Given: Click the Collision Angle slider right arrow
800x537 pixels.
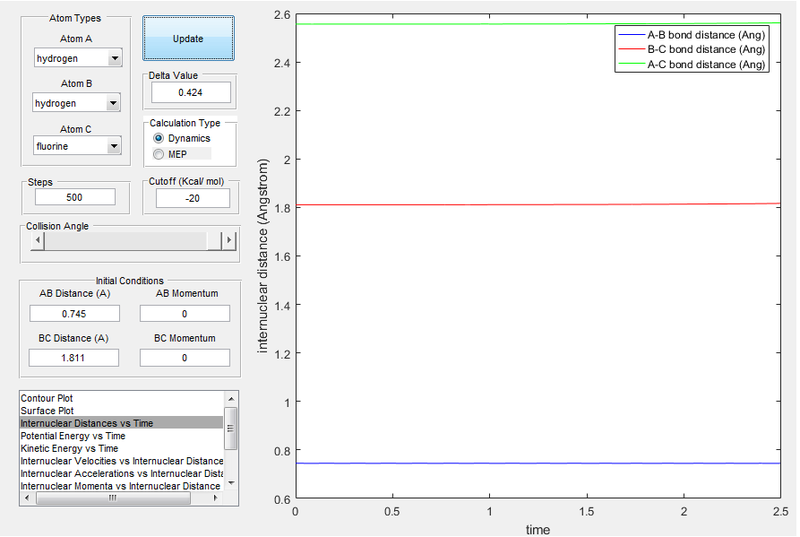Looking at the screenshot, I should [x=229, y=240].
